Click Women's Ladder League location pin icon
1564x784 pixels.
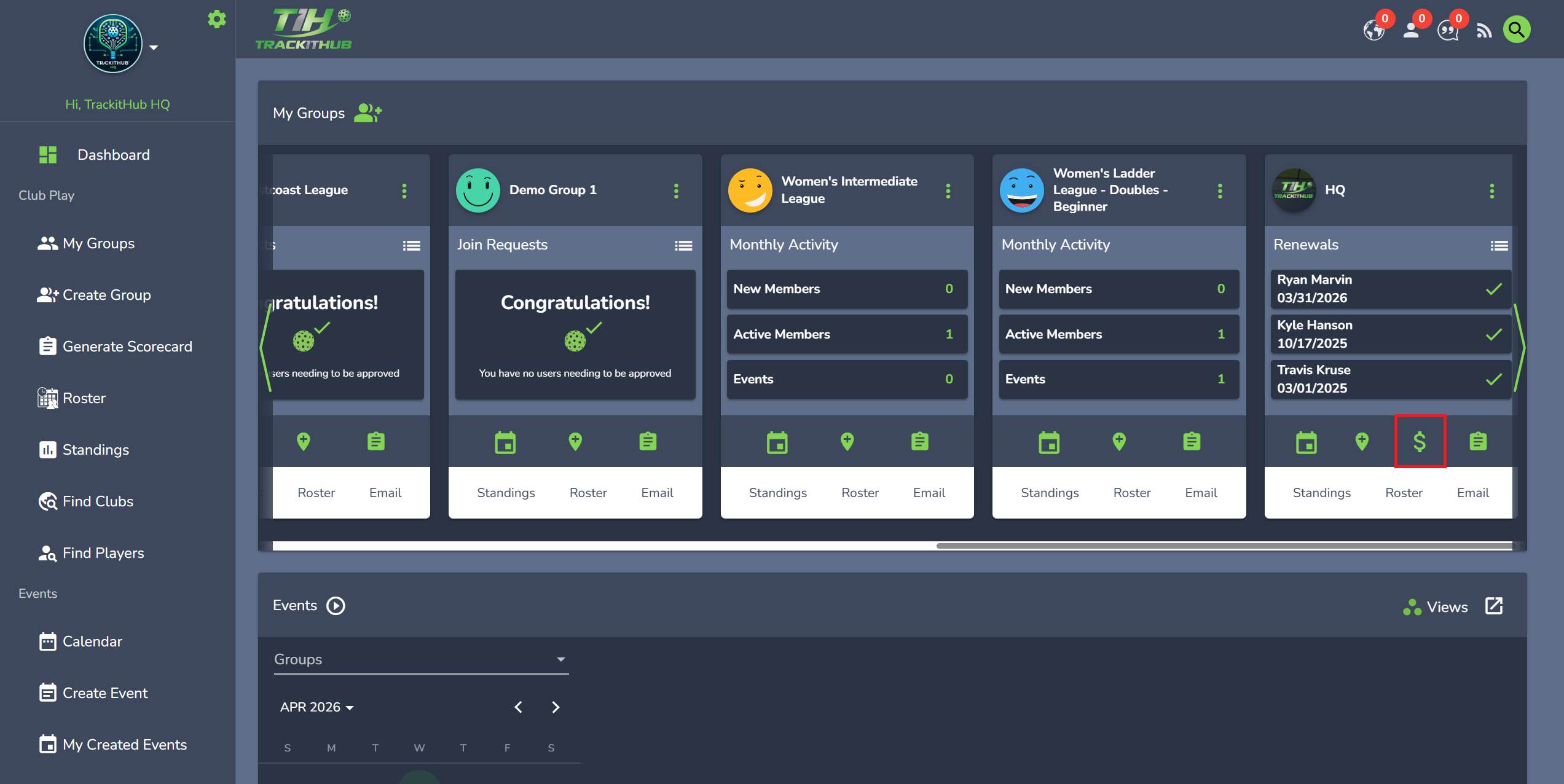click(x=1119, y=442)
